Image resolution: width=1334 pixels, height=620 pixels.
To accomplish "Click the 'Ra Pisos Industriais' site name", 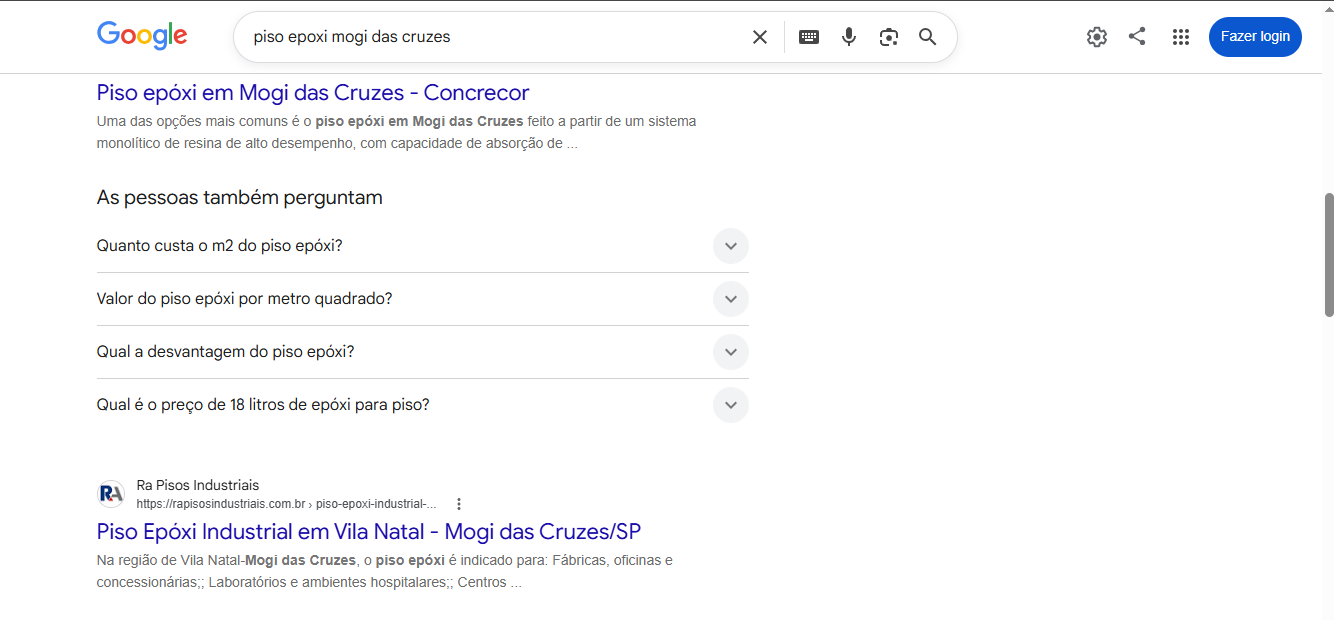I will pyautogui.click(x=198, y=485).
